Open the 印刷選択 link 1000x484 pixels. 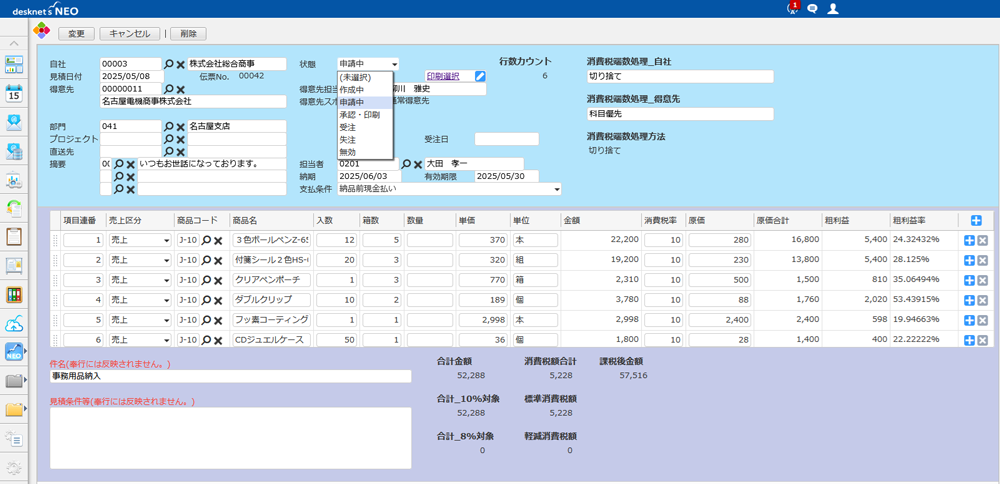443,76
